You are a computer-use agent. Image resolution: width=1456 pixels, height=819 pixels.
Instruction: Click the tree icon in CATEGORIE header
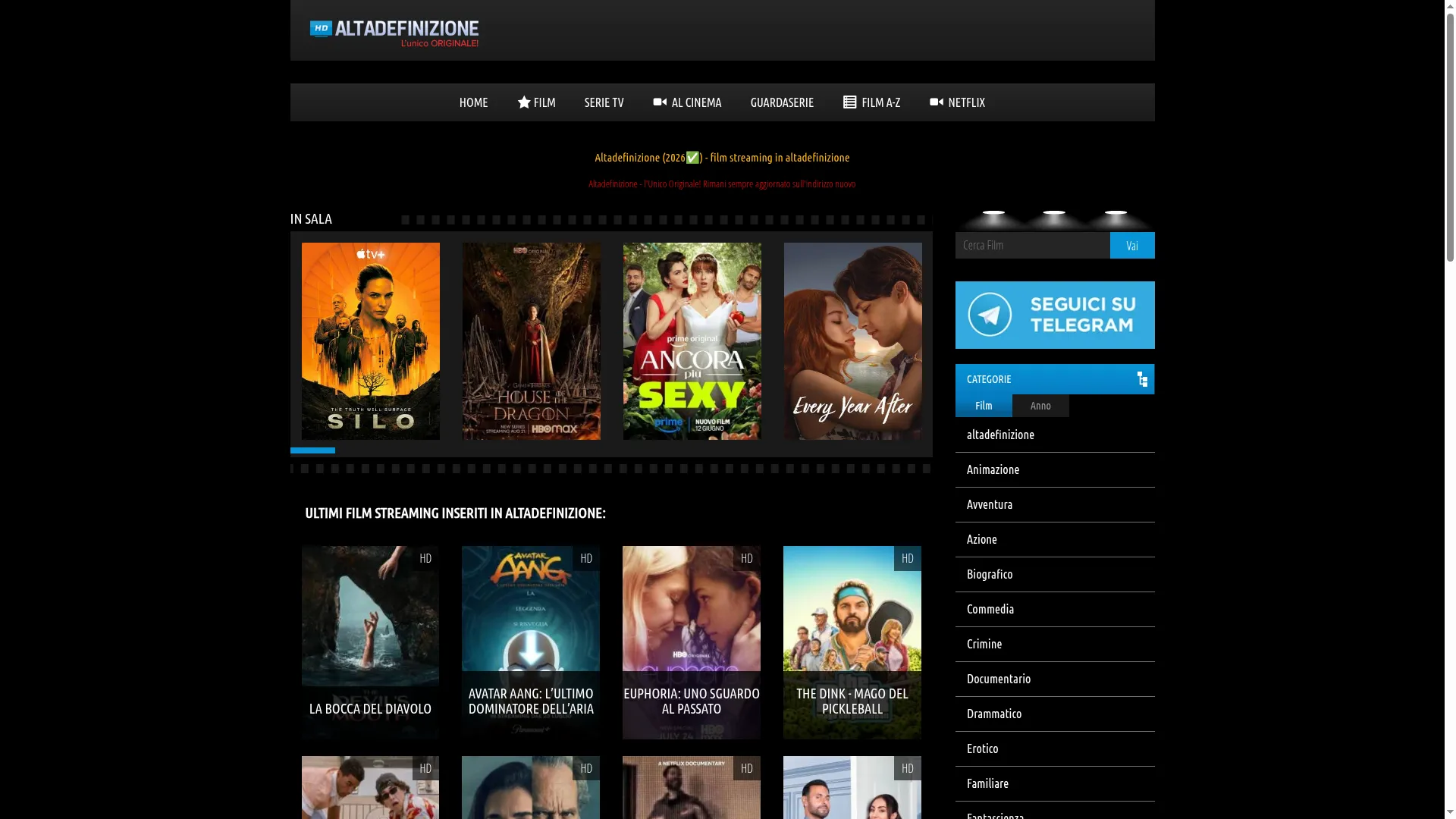click(x=1142, y=379)
